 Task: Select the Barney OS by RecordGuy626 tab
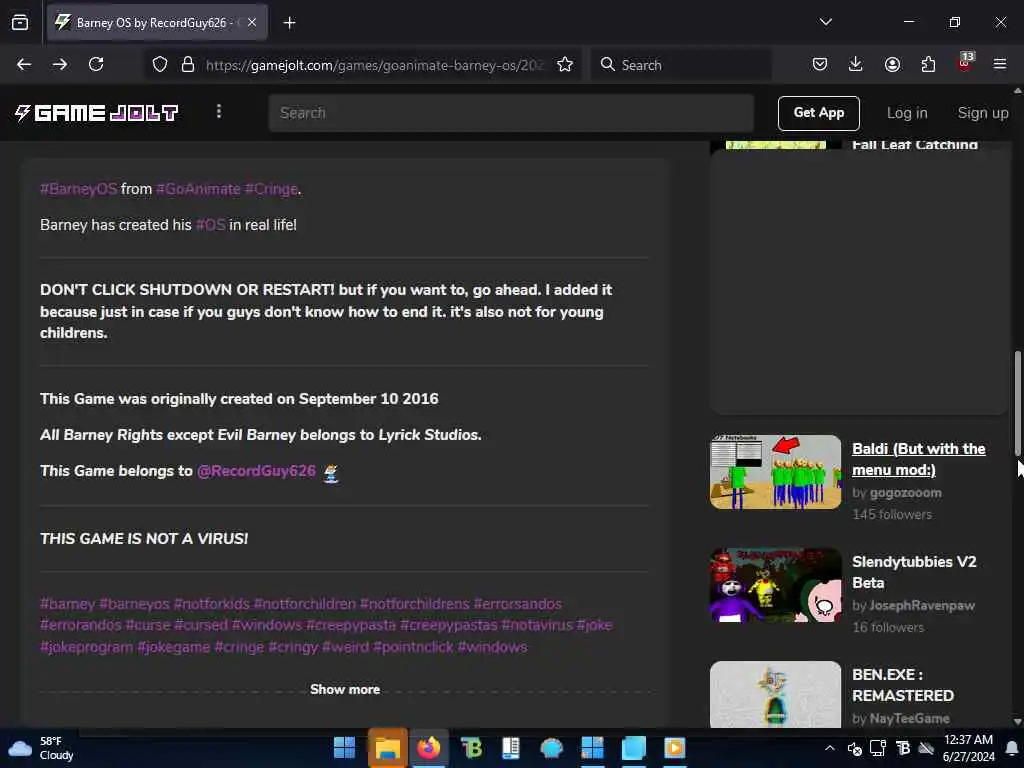point(157,23)
